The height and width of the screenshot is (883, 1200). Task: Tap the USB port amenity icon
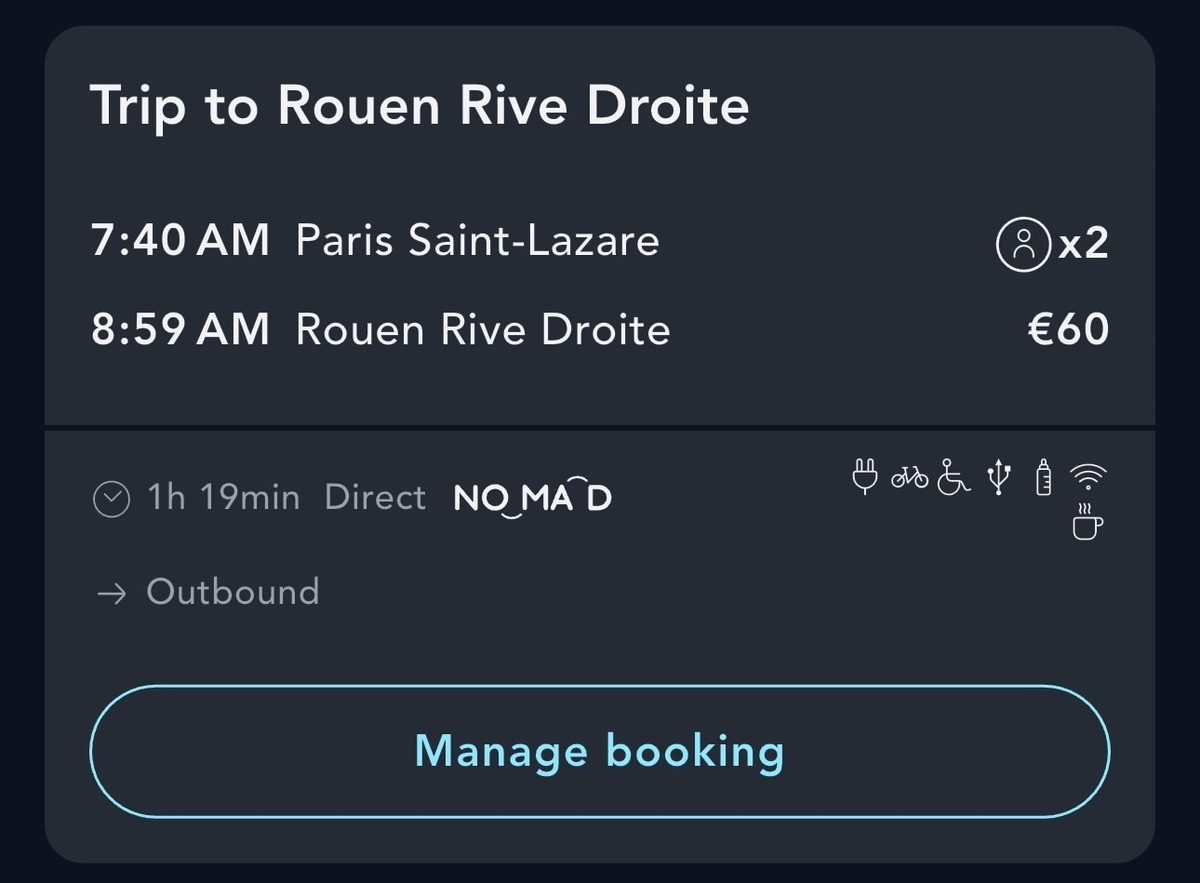[x=999, y=477]
